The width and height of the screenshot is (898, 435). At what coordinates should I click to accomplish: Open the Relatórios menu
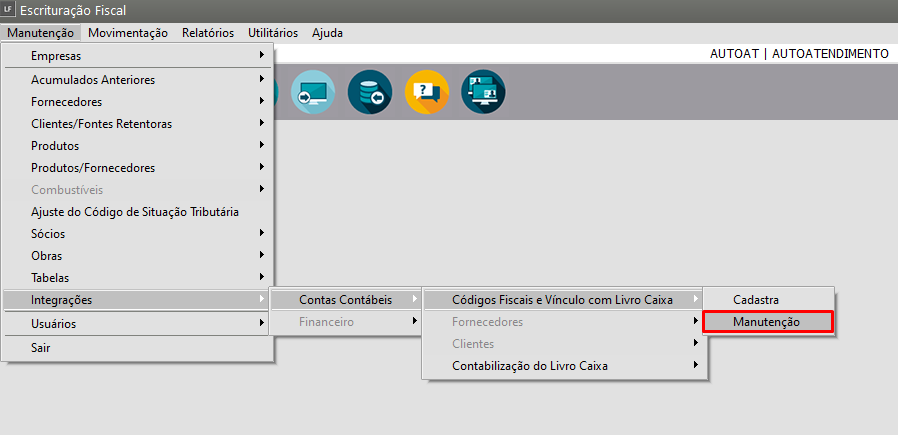[x=208, y=33]
